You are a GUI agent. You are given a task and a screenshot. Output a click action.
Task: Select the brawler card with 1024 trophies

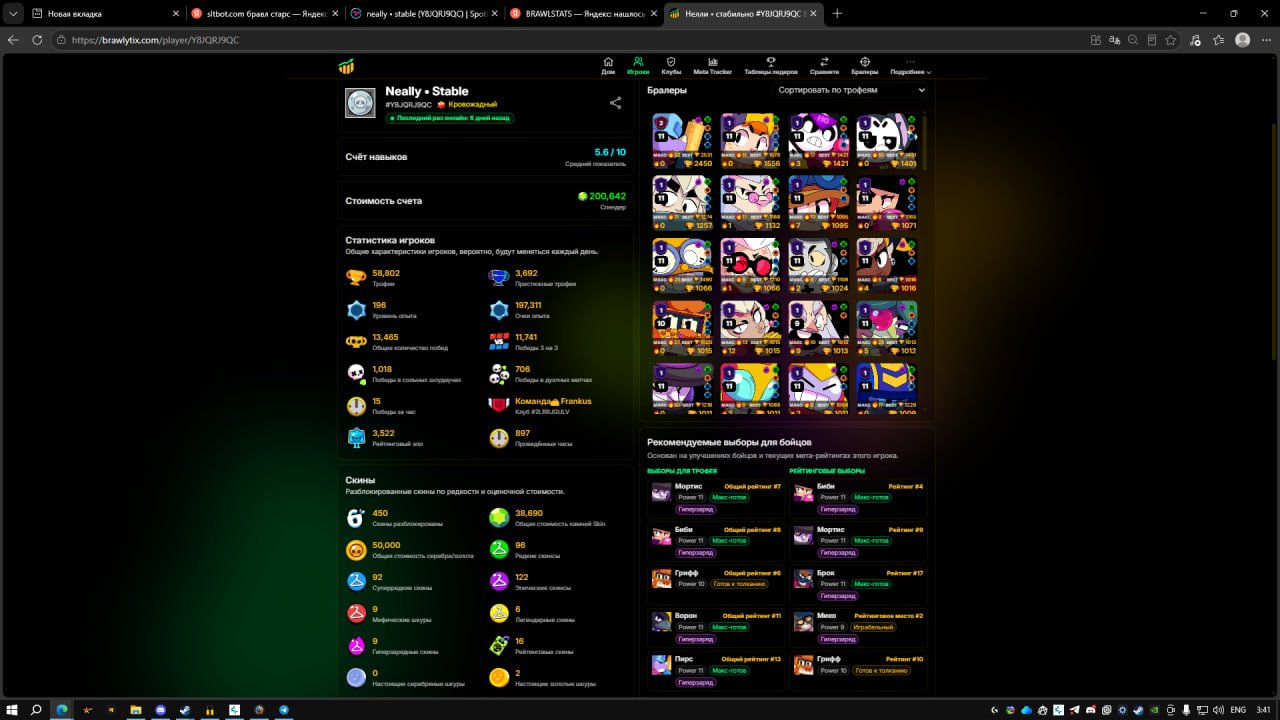click(x=819, y=266)
